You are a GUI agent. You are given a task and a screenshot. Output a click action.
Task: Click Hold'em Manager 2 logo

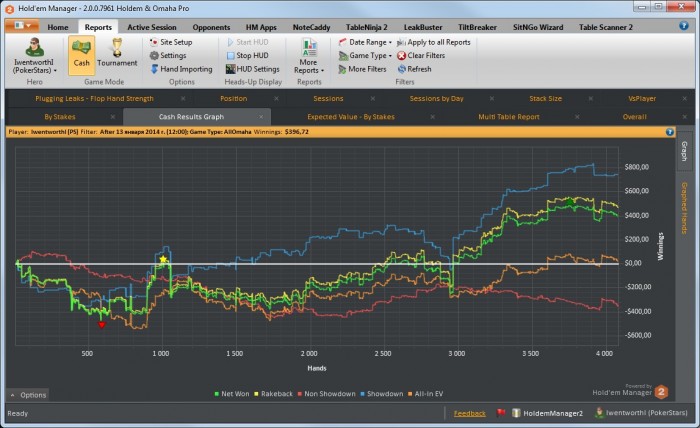point(661,392)
